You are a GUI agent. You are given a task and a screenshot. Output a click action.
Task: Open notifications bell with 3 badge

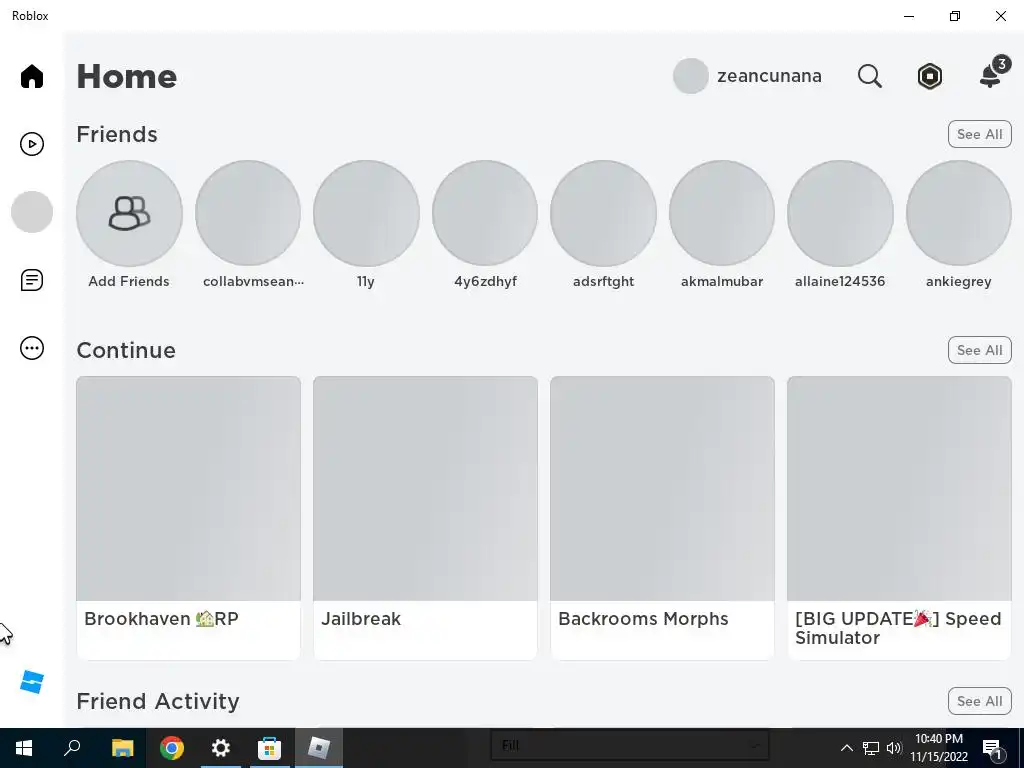click(993, 73)
